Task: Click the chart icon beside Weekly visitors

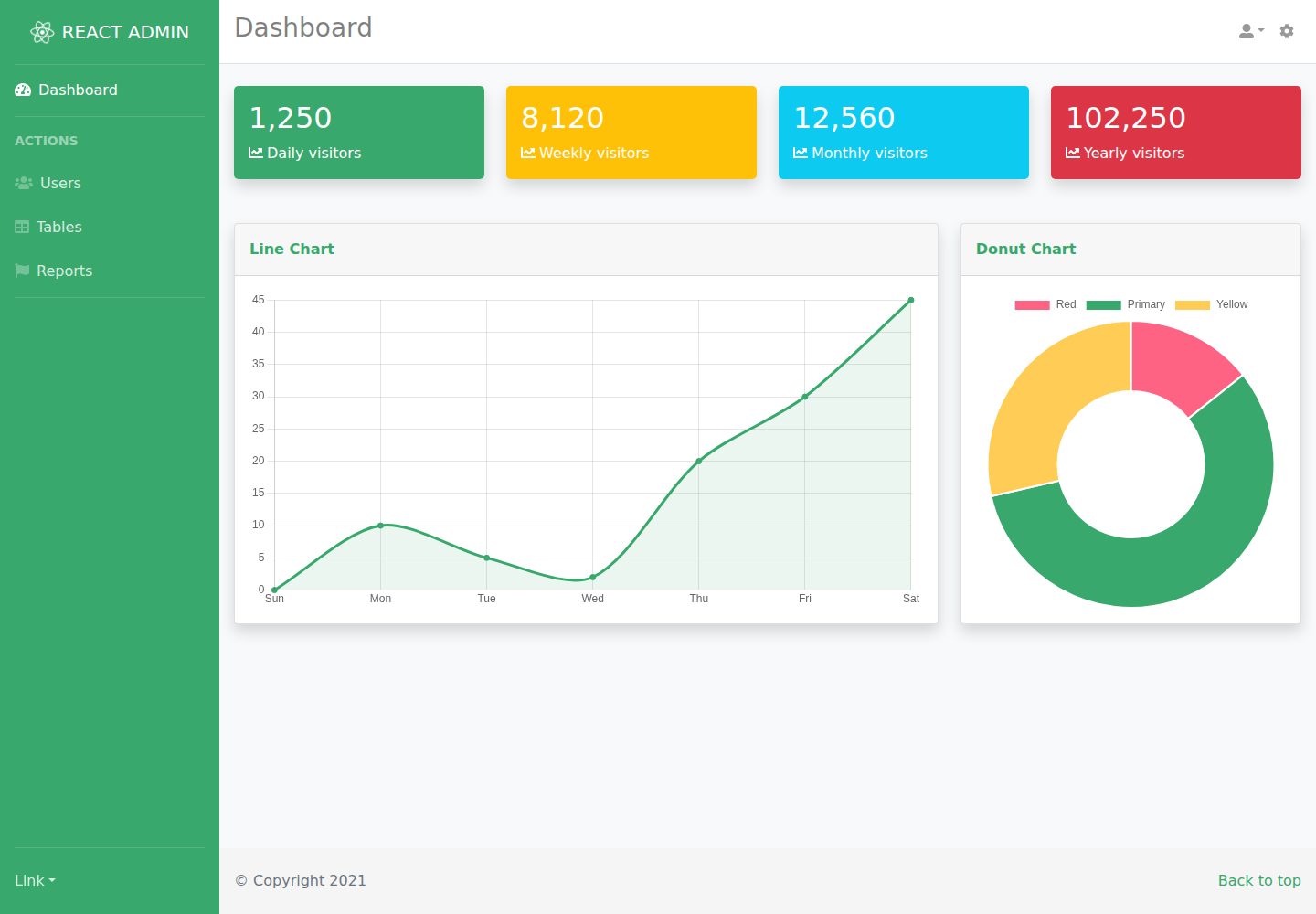Action: coord(528,153)
